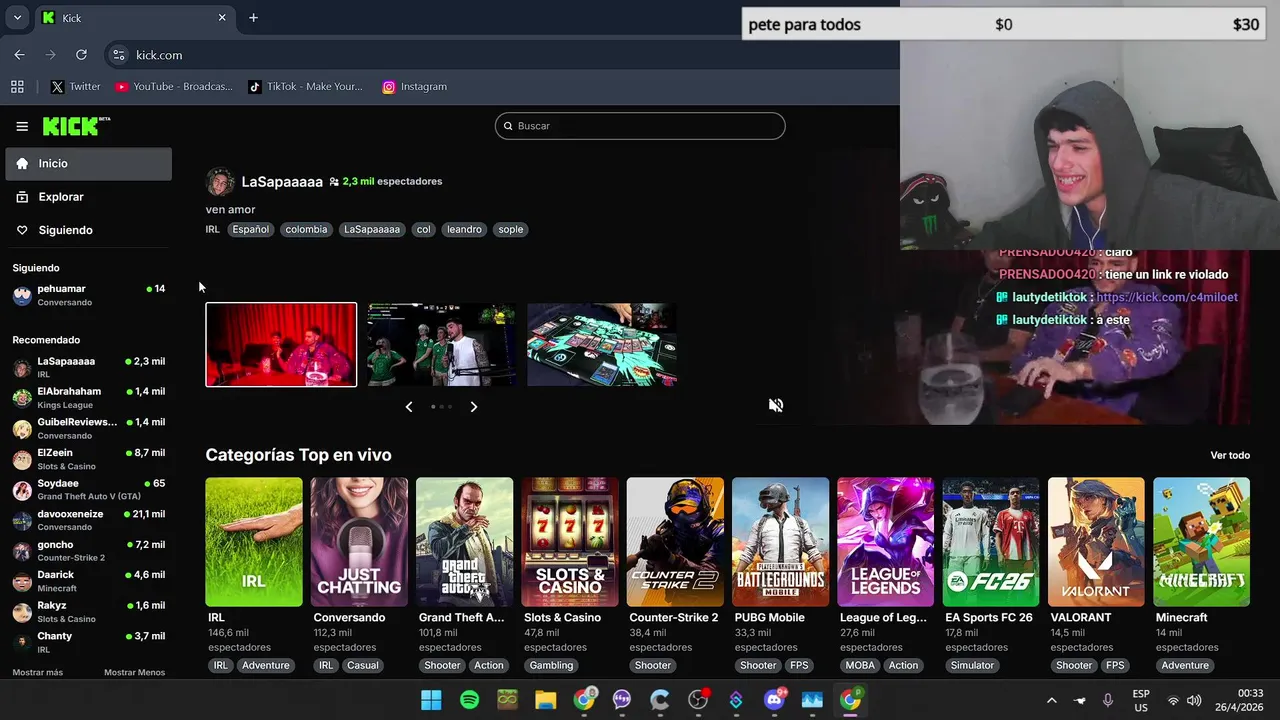This screenshot has height=720, width=1280.
Task: Click the Gambling tag under Slots & Casino
Action: coord(551,665)
